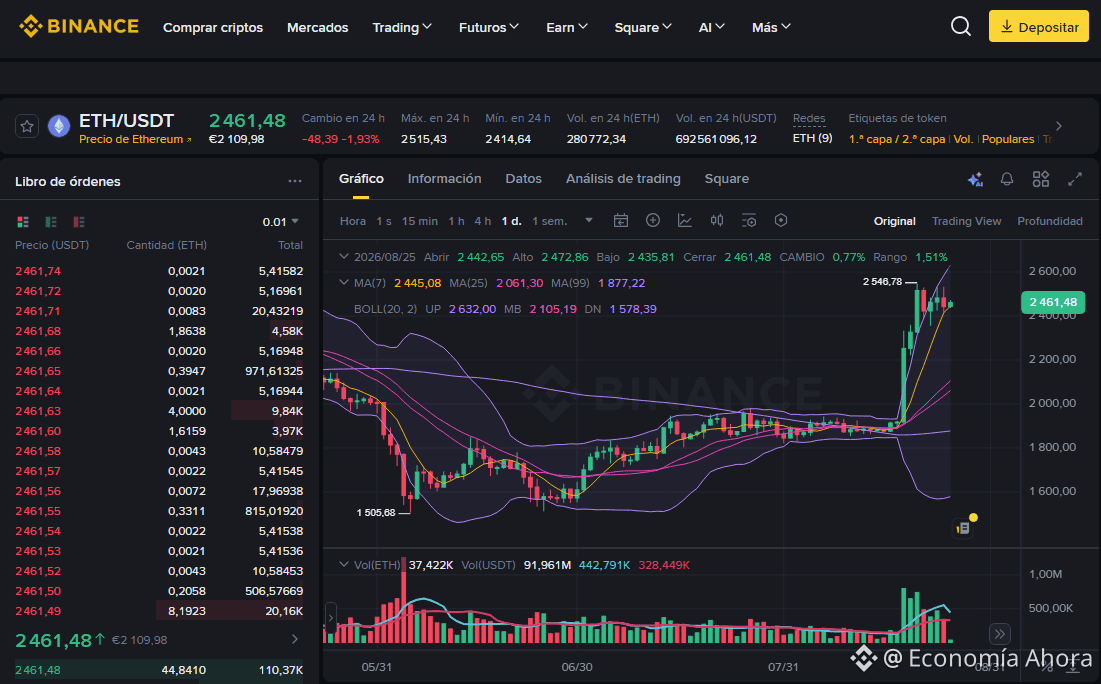Open the more time intervals dropdown arrow
Image resolution: width=1101 pixels, height=684 pixels.
589,221
